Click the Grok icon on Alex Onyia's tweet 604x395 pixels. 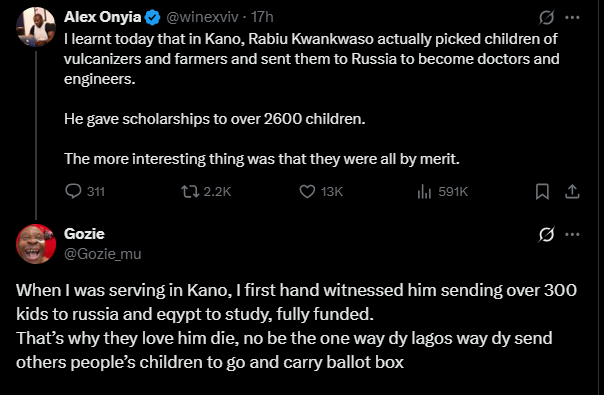[546, 17]
